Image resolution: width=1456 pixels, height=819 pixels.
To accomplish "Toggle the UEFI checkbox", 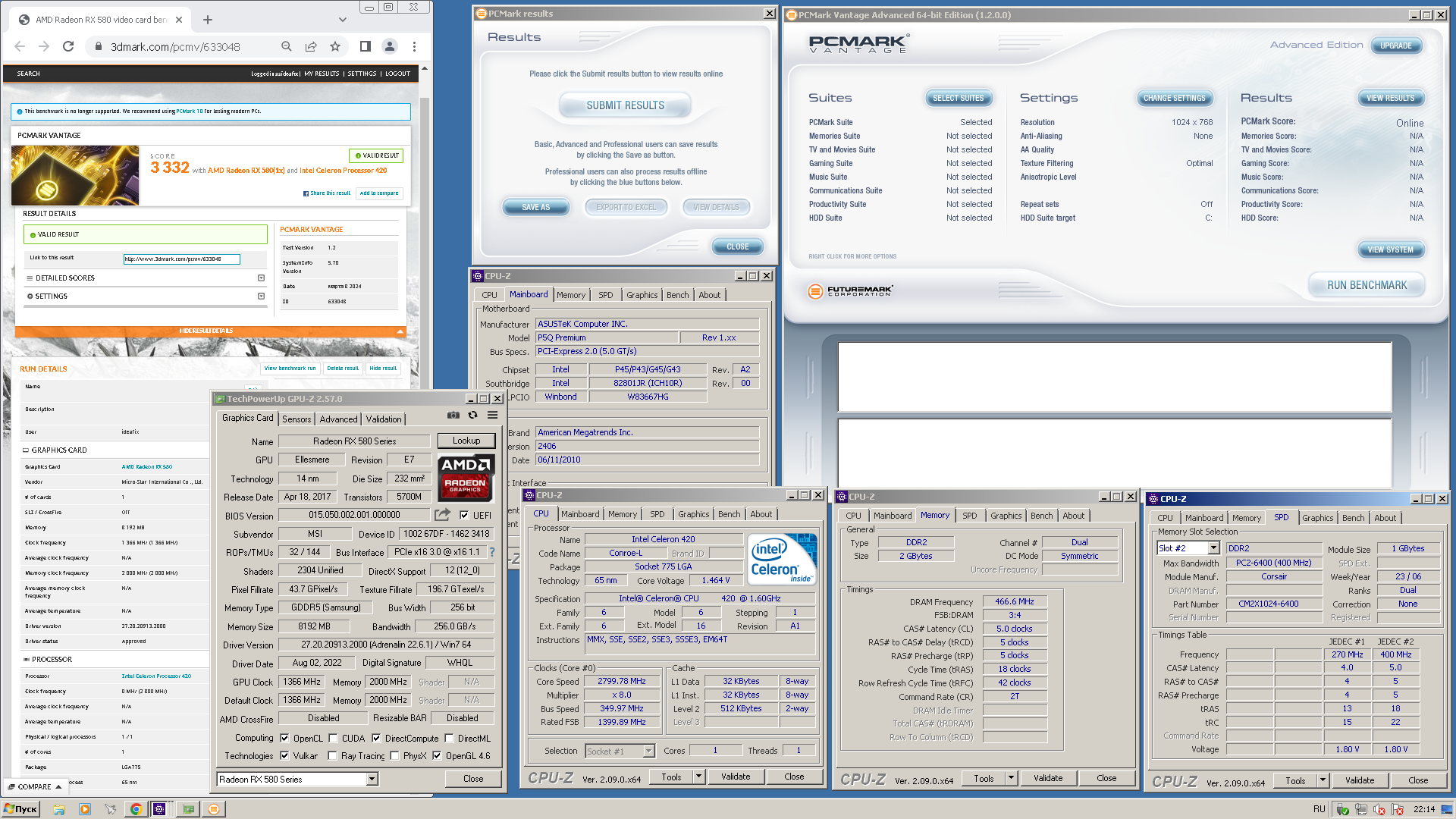I will [x=464, y=515].
